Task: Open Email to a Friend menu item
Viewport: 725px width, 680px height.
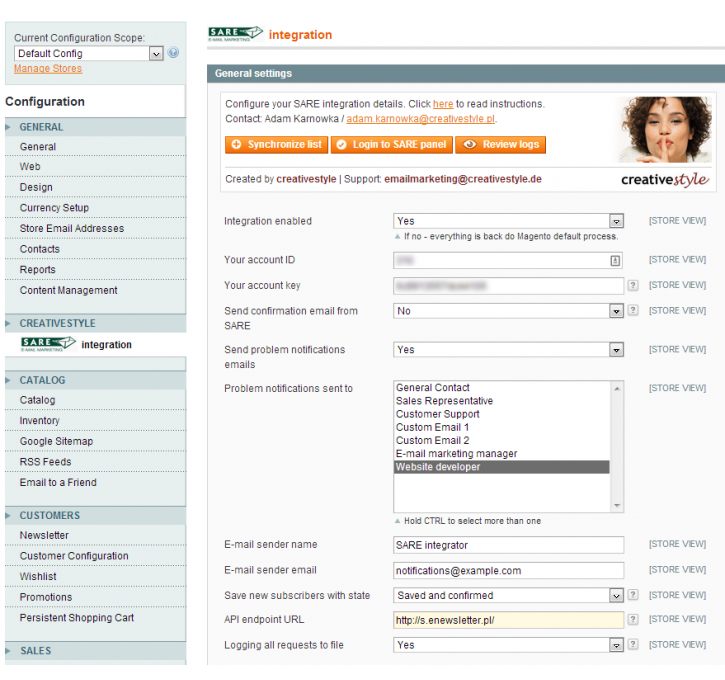Action: [96, 483]
